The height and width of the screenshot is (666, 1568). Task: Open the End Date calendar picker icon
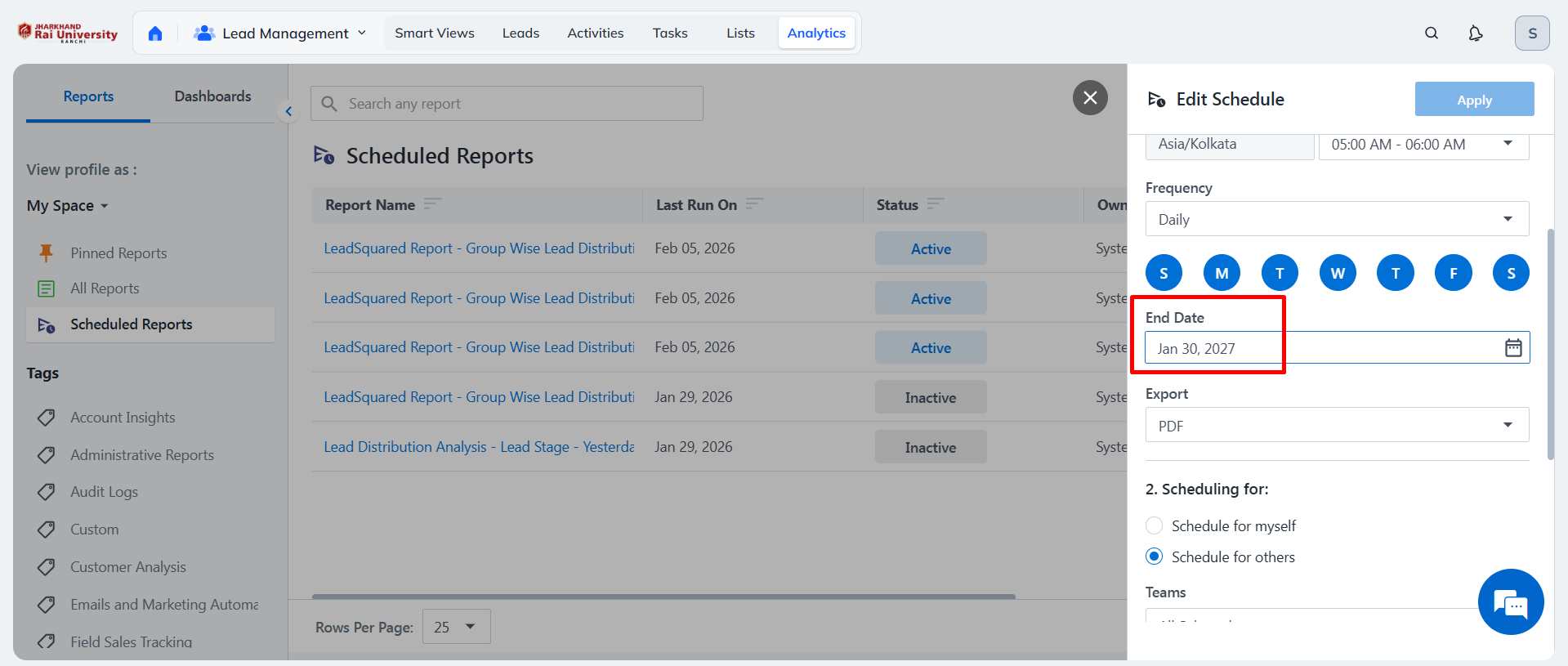pyautogui.click(x=1513, y=348)
